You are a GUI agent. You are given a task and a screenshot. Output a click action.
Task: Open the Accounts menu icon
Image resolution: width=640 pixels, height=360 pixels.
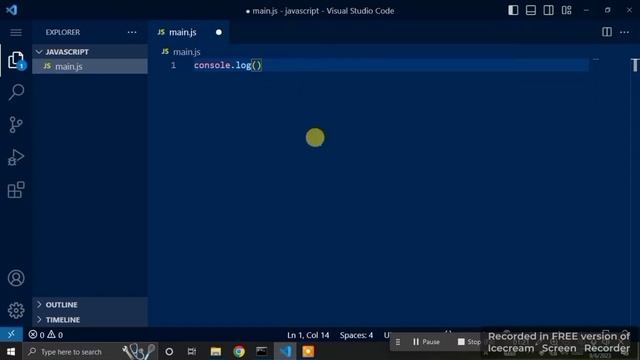tap(16, 278)
